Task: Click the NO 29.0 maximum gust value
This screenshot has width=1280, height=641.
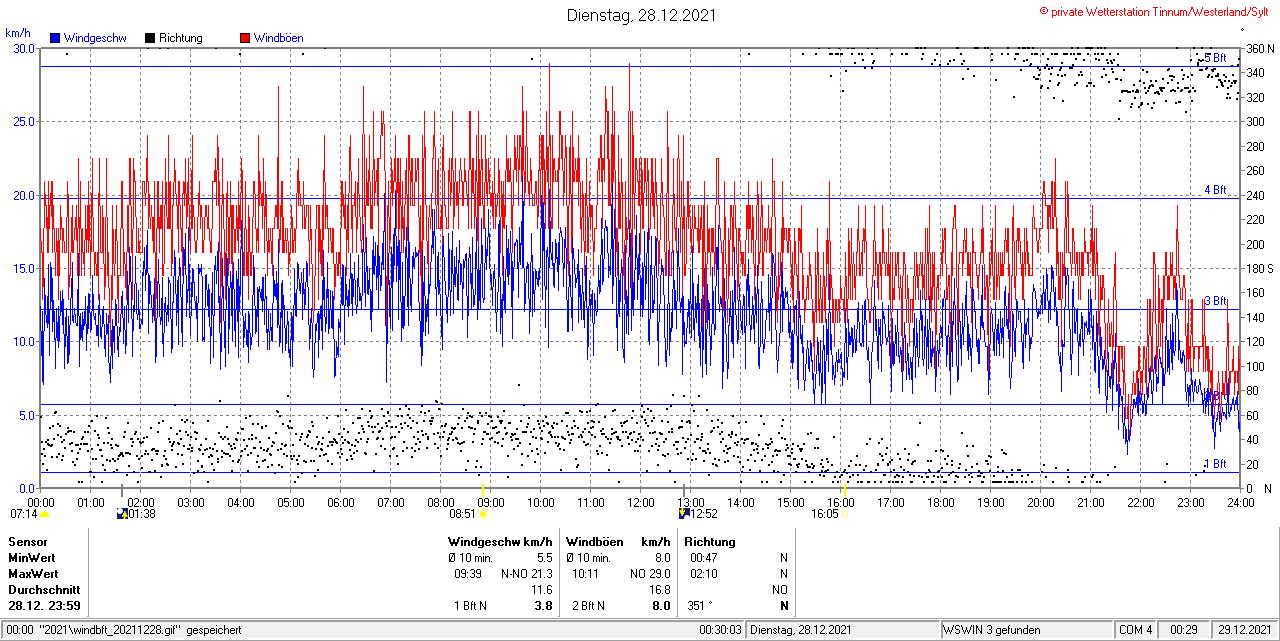Action: [650, 574]
